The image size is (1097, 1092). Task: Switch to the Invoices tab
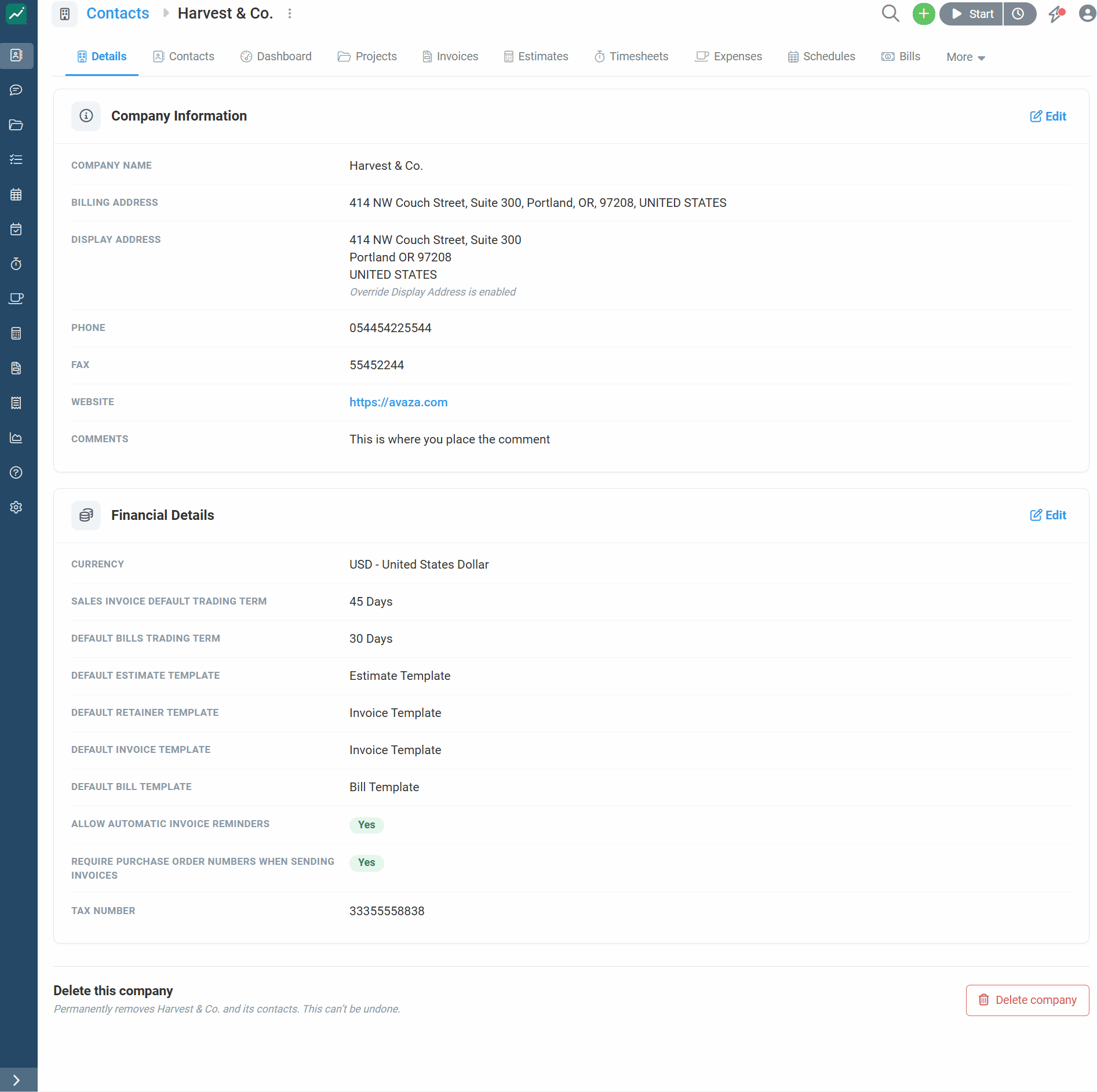tap(450, 57)
